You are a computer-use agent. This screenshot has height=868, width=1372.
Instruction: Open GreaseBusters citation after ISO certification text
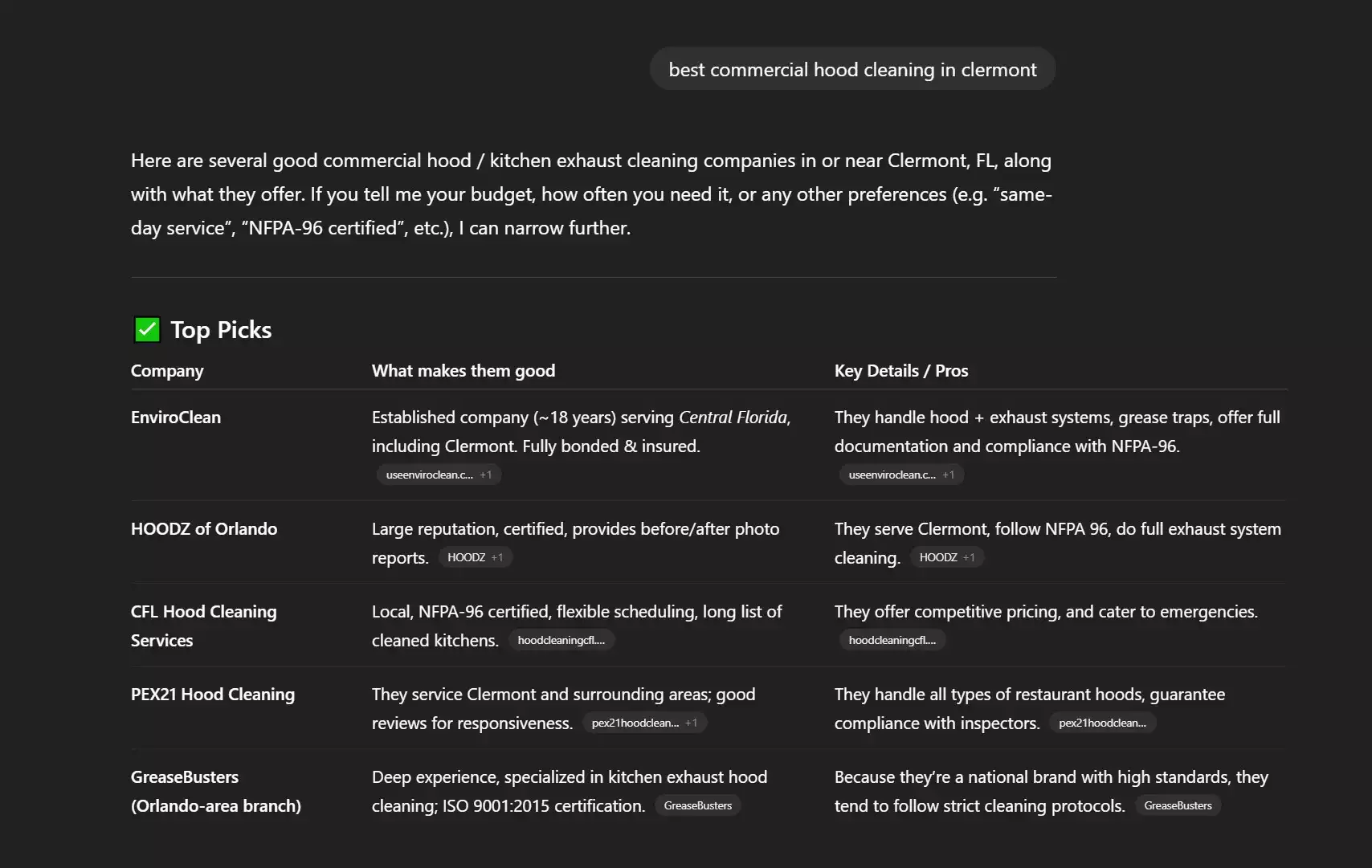[698, 805]
